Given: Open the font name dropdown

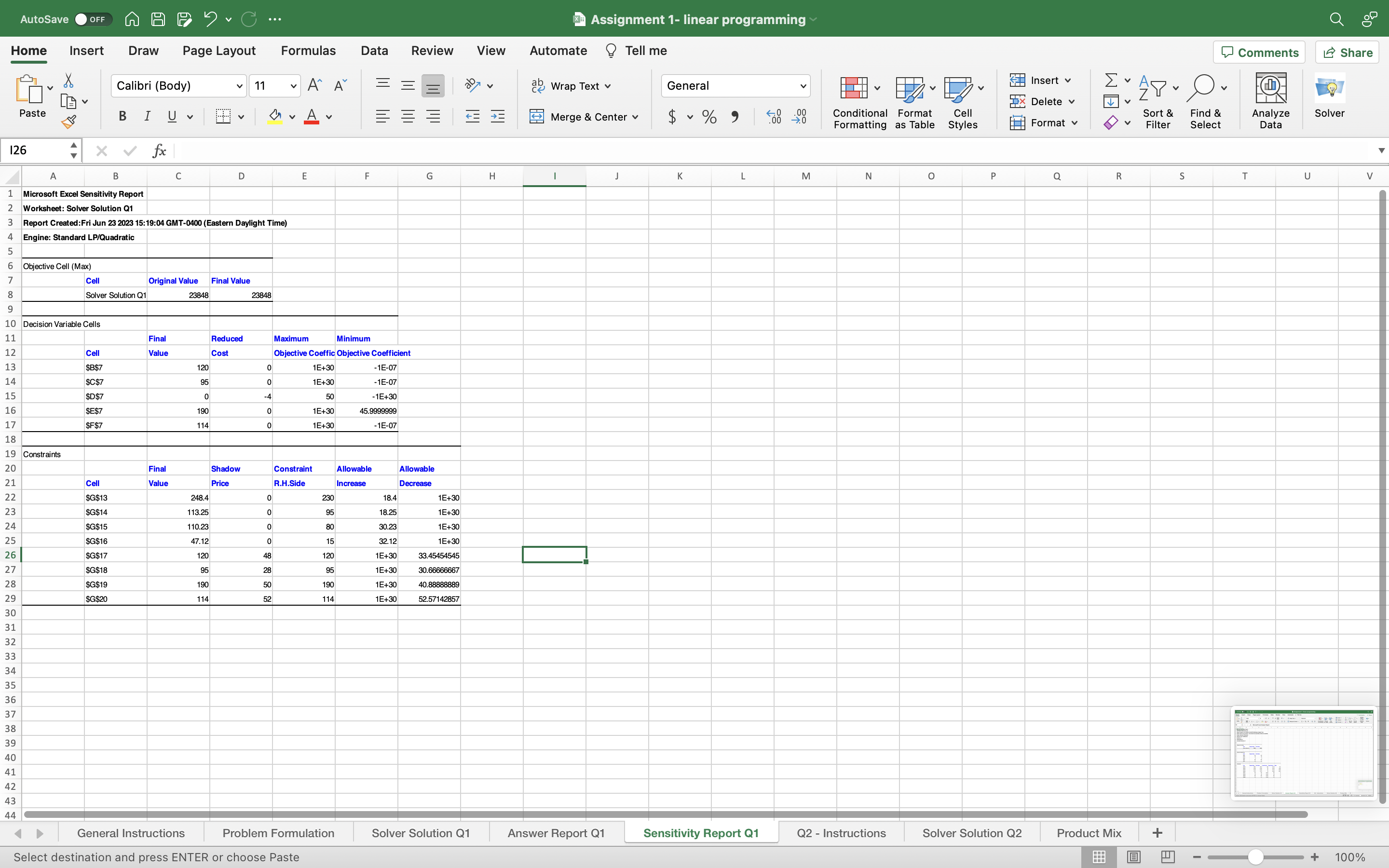Looking at the screenshot, I should point(239,86).
